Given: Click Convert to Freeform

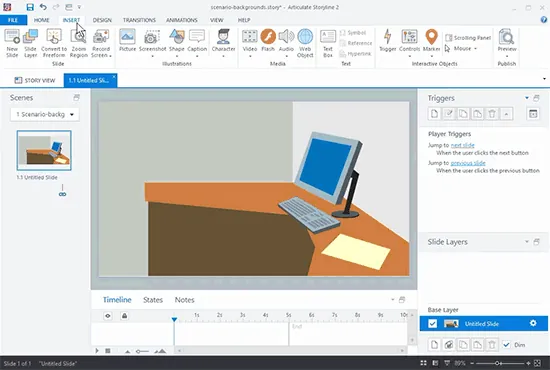Looking at the screenshot, I should (54, 43).
